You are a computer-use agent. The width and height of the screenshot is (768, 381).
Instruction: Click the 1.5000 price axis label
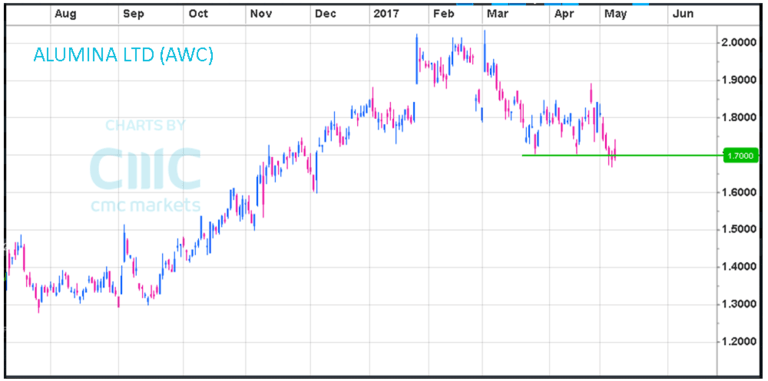pyautogui.click(x=739, y=230)
